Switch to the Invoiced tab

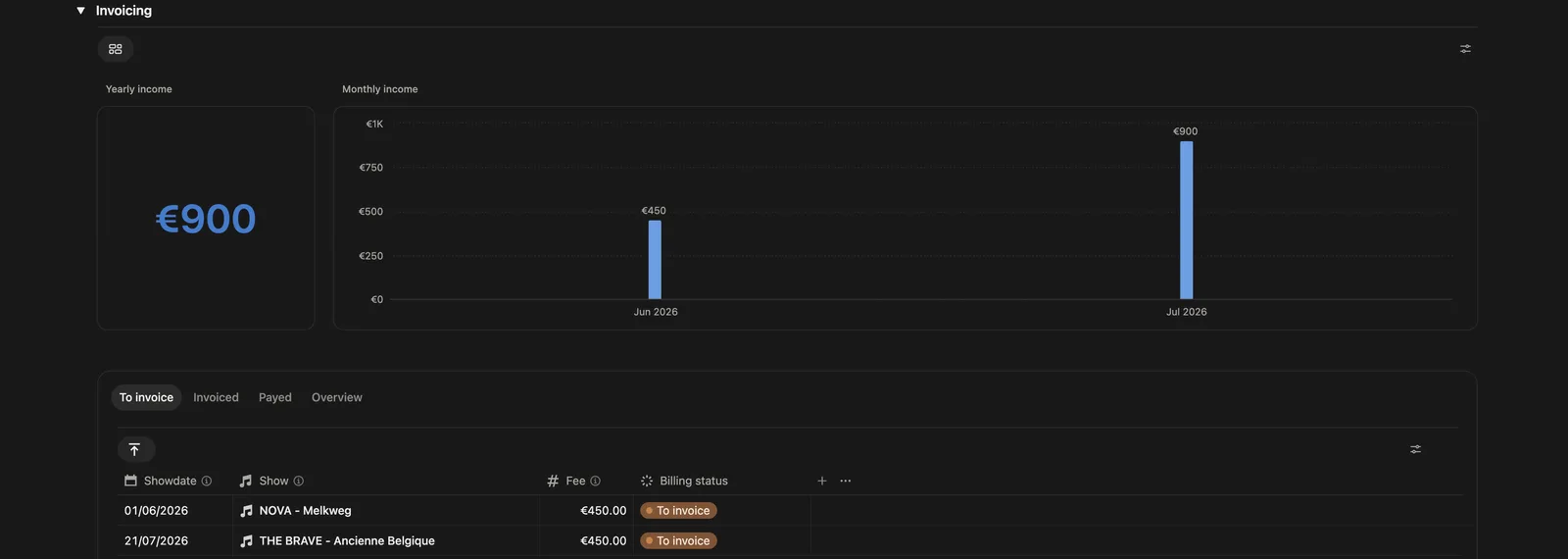[216, 397]
